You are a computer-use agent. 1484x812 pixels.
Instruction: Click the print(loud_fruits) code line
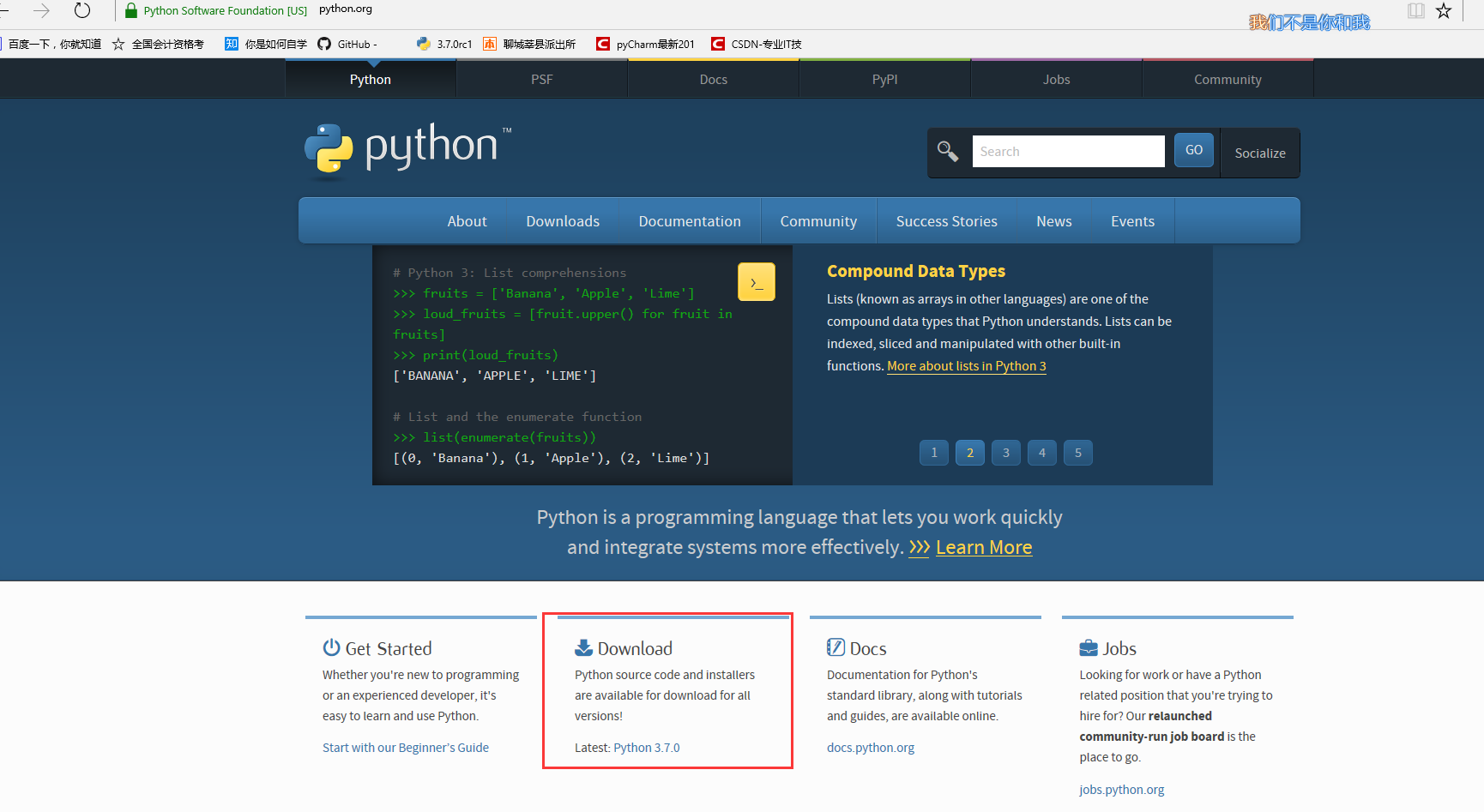click(476, 355)
